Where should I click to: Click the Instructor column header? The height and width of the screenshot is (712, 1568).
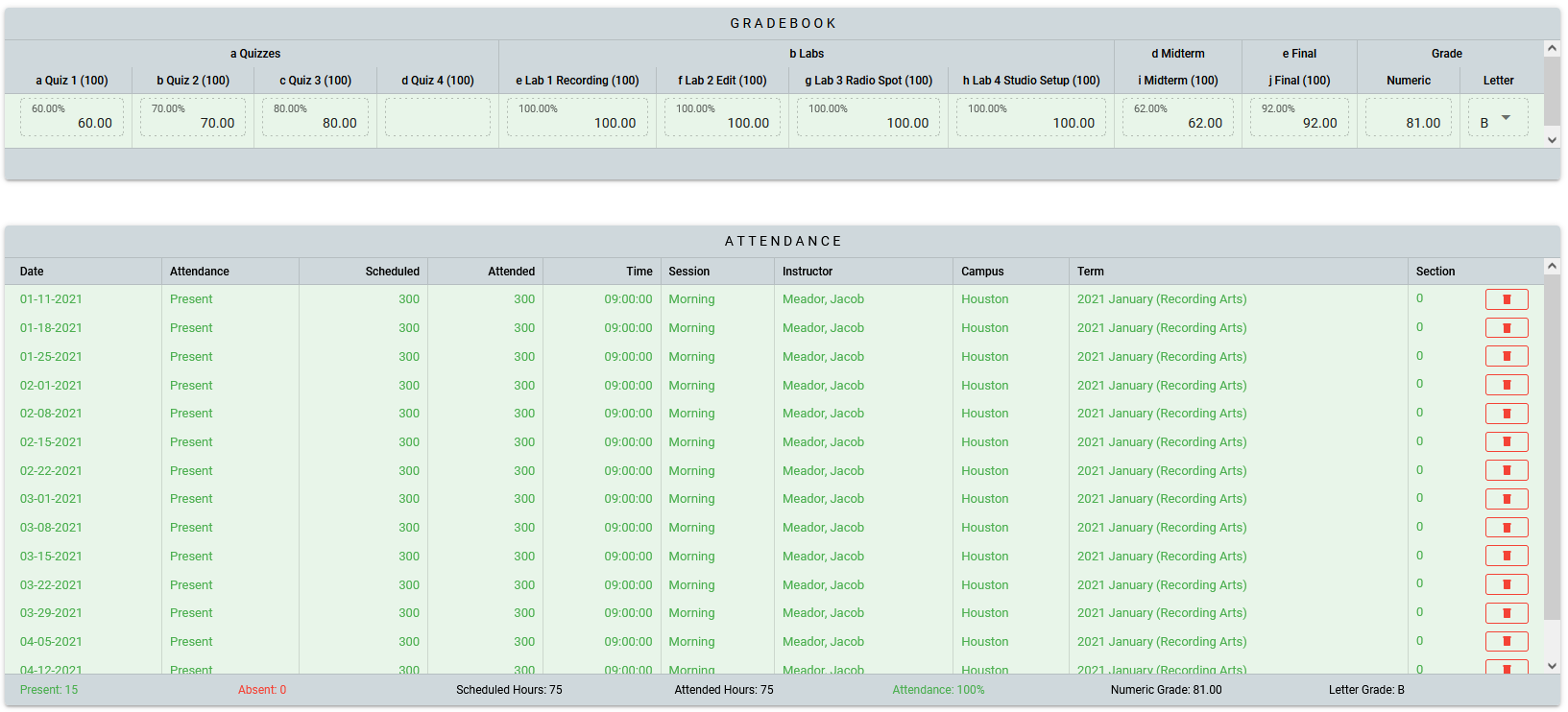click(807, 272)
